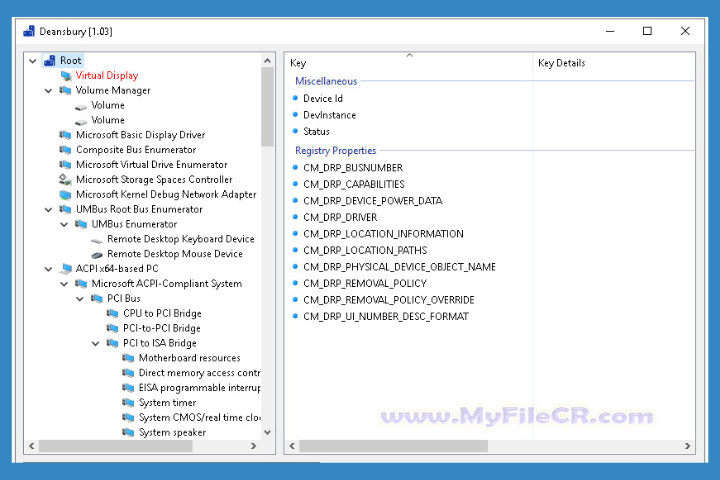Image resolution: width=720 pixels, height=480 pixels.
Task: Click the Remote Desktop Mouse Device icon
Action: click(97, 254)
